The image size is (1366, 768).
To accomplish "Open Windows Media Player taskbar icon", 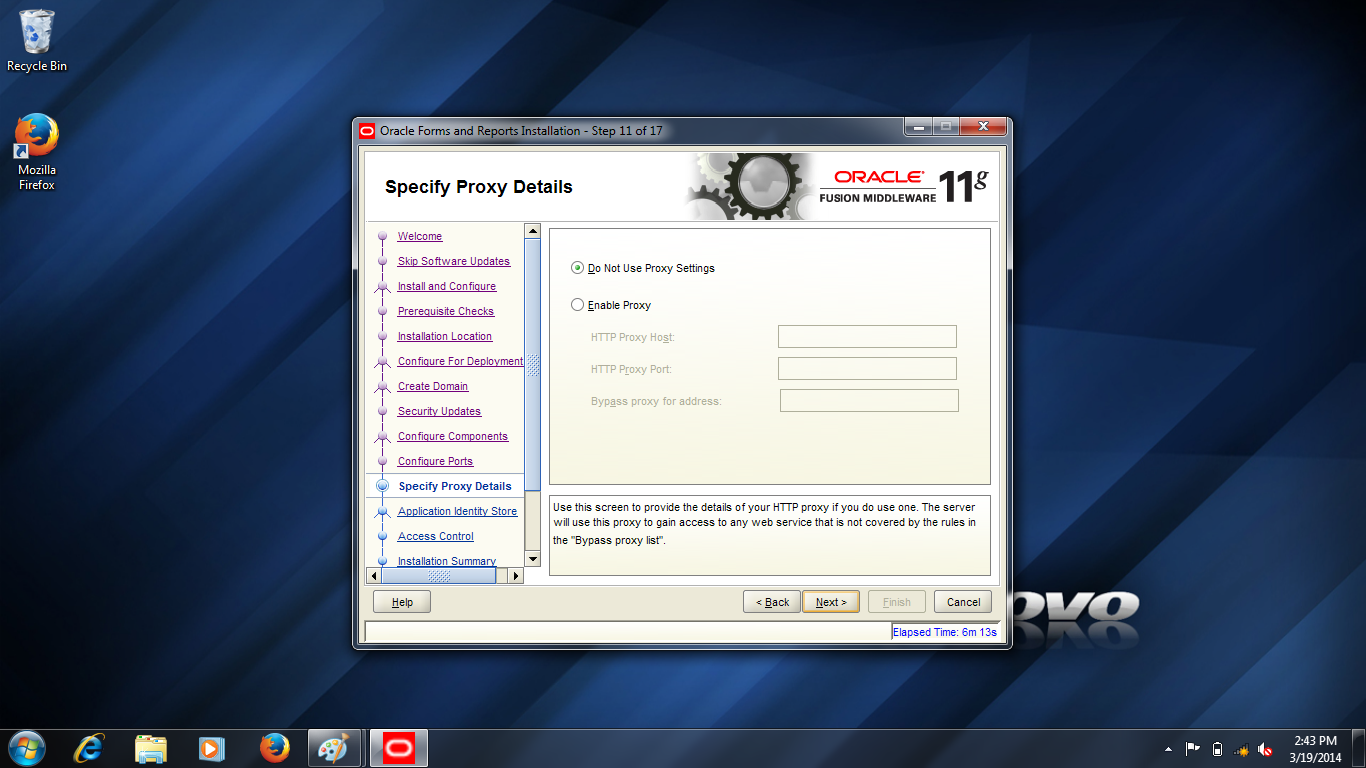I will [x=212, y=748].
